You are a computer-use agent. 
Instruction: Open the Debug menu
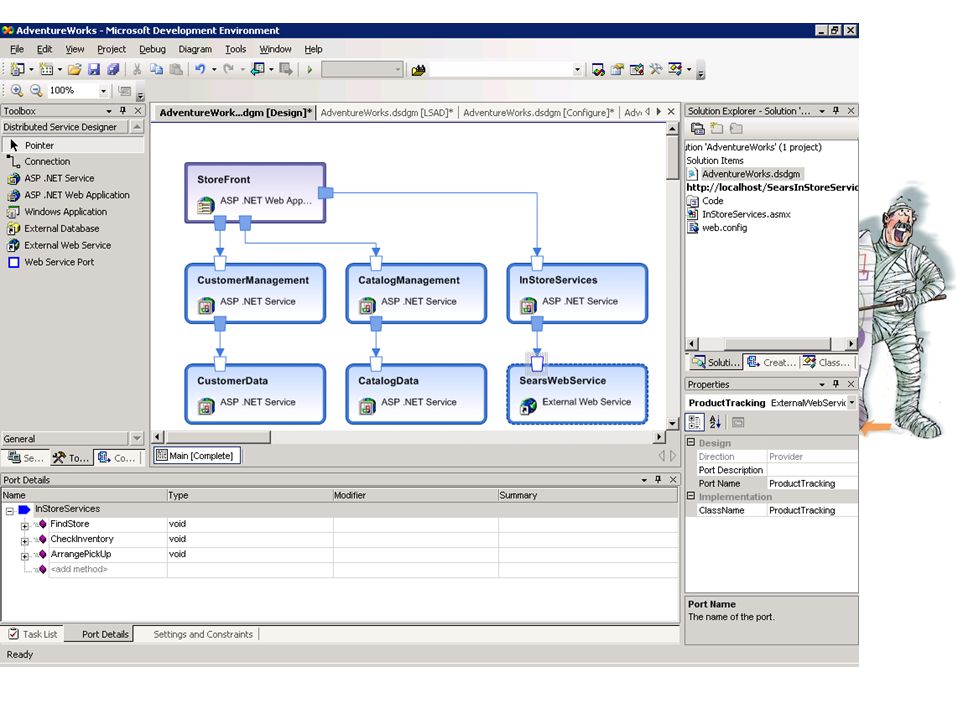point(152,49)
